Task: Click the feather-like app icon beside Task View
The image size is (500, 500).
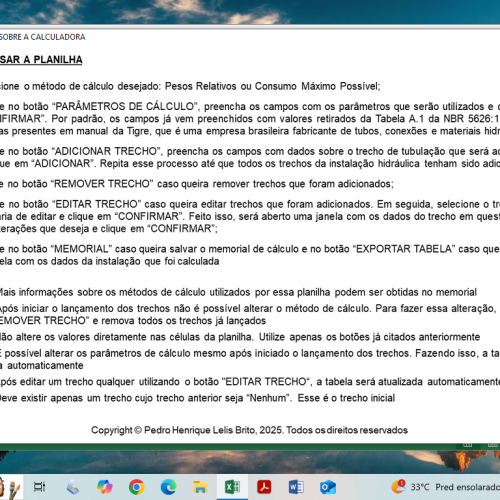Action: coord(72,487)
